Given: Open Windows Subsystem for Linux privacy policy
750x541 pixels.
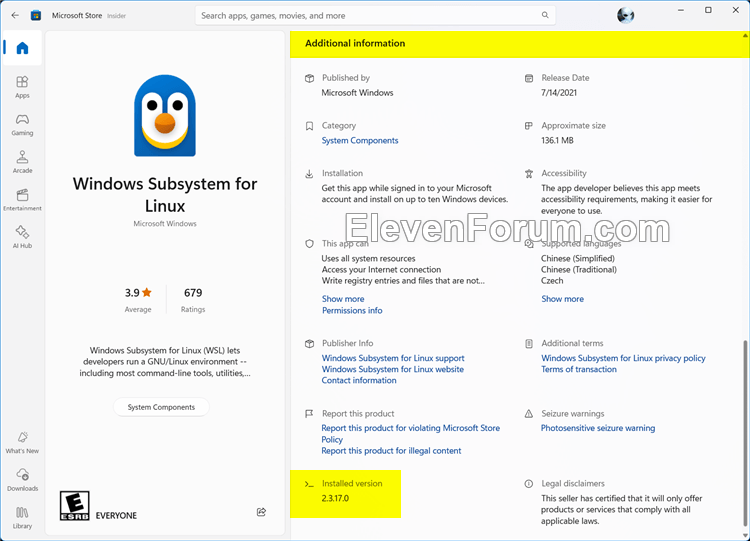Looking at the screenshot, I should (623, 358).
